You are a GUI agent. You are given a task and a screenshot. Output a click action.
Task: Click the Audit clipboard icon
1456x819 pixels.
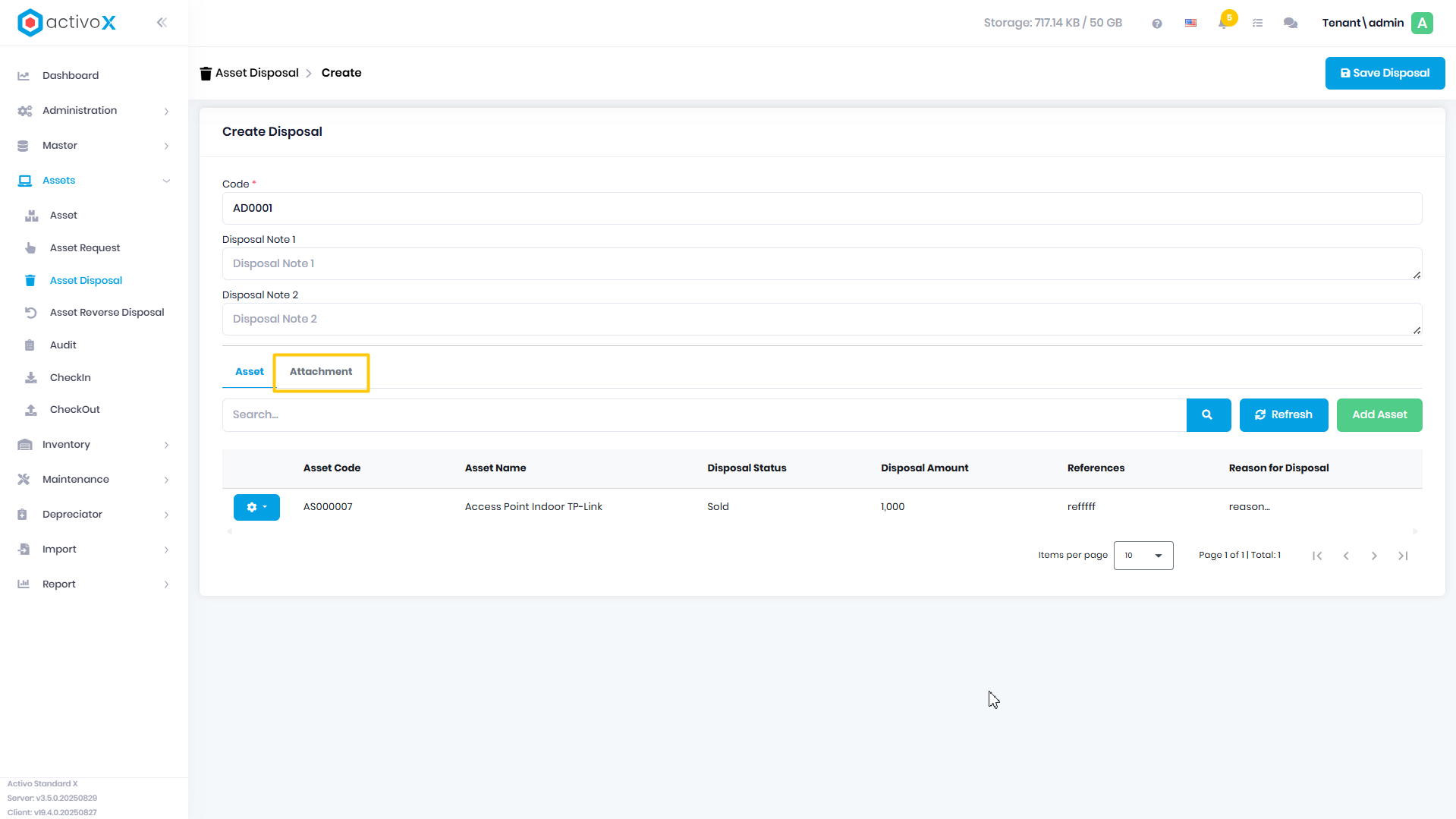(x=30, y=345)
